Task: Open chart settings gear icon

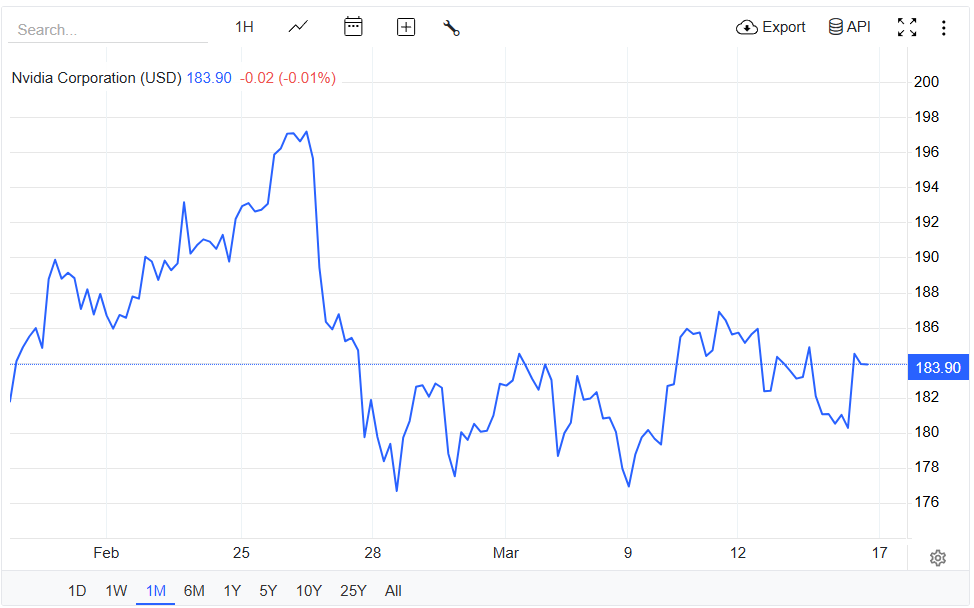Action: click(937, 558)
